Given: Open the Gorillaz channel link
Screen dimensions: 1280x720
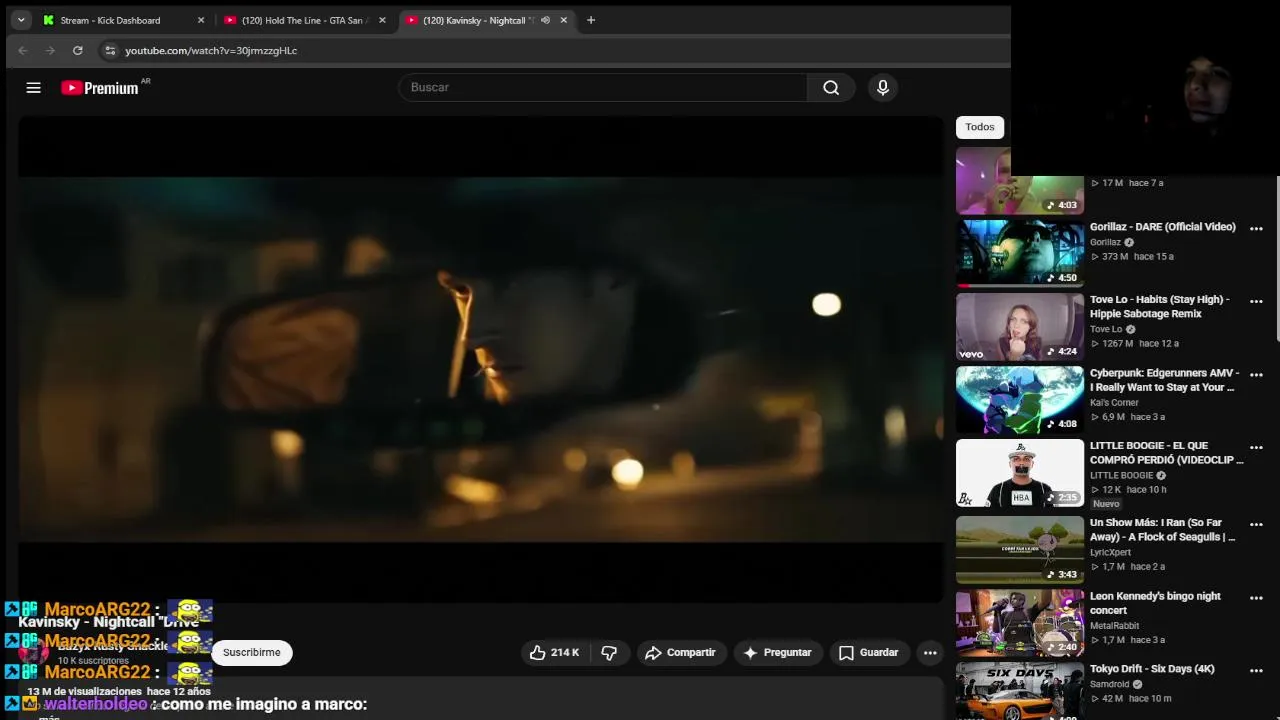Looking at the screenshot, I should tap(1105, 243).
